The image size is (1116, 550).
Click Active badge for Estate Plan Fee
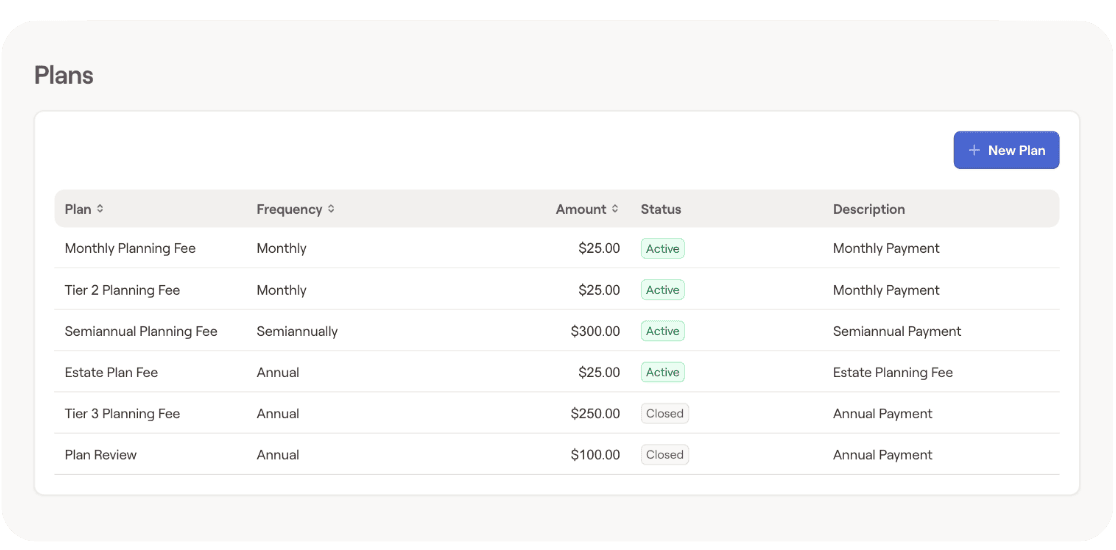(663, 372)
